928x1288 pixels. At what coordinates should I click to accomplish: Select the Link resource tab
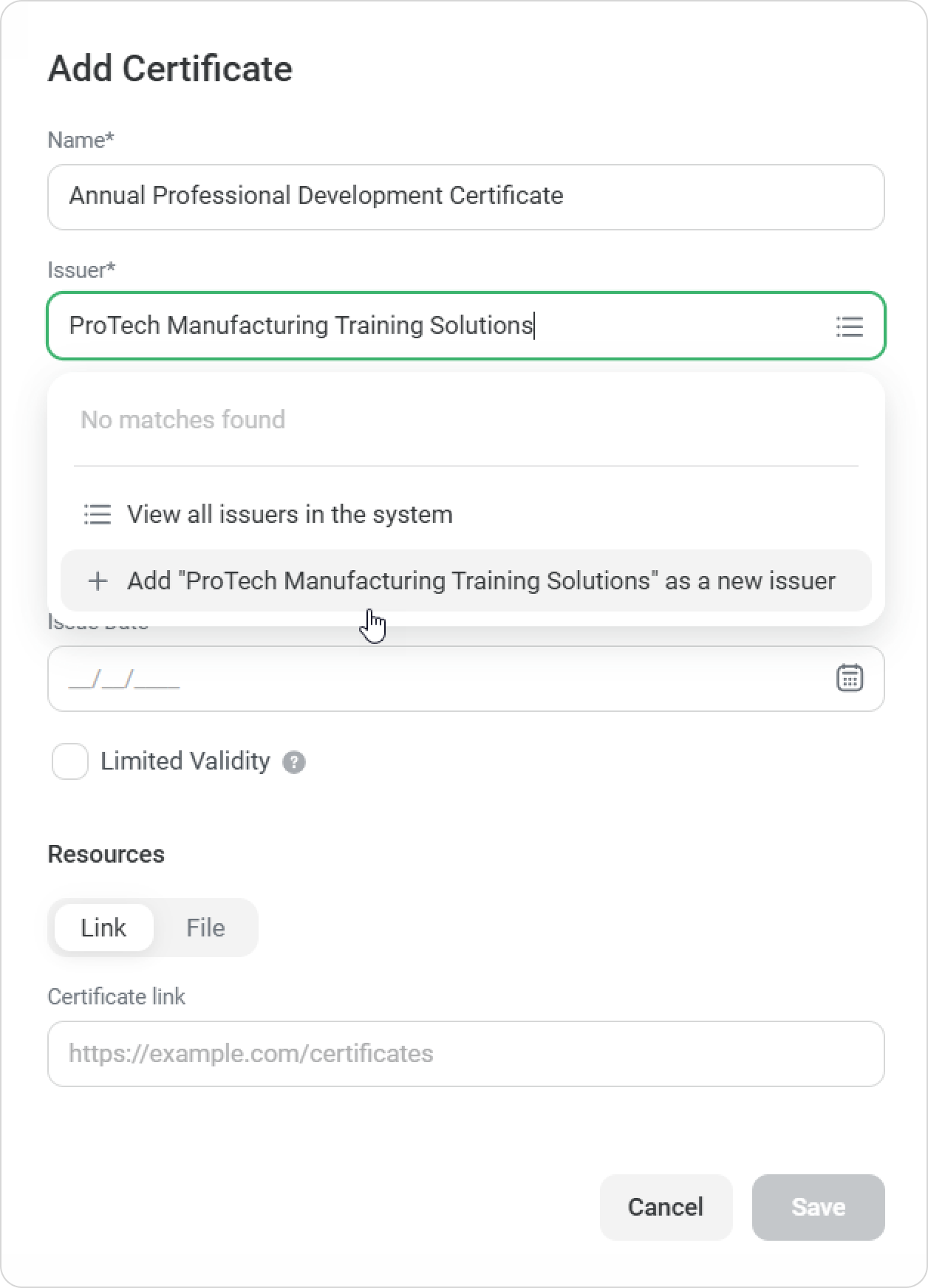point(103,928)
